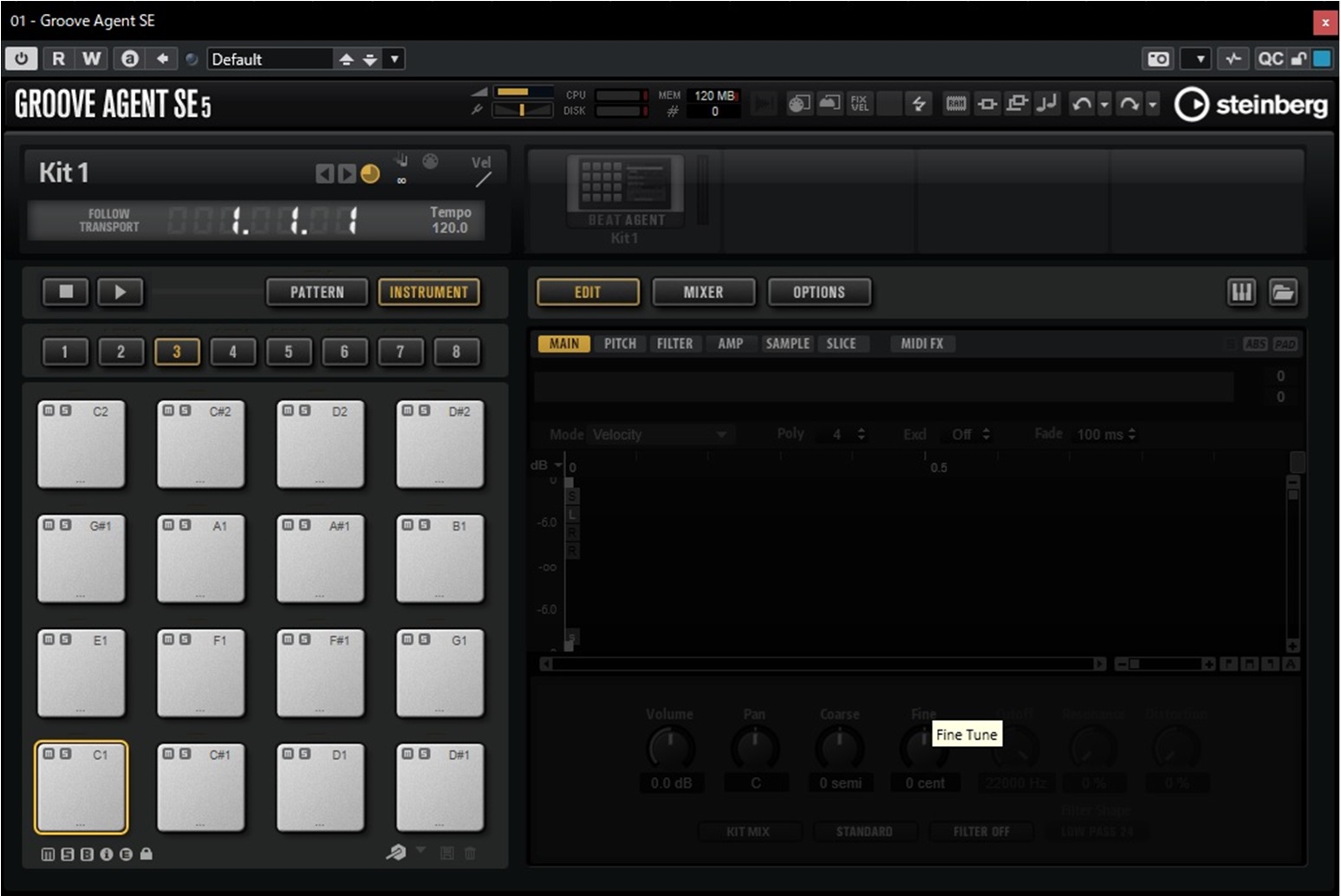Open the undo history dropdown
Image resolution: width=1341 pixels, height=896 pixels.
[1104, 105]
